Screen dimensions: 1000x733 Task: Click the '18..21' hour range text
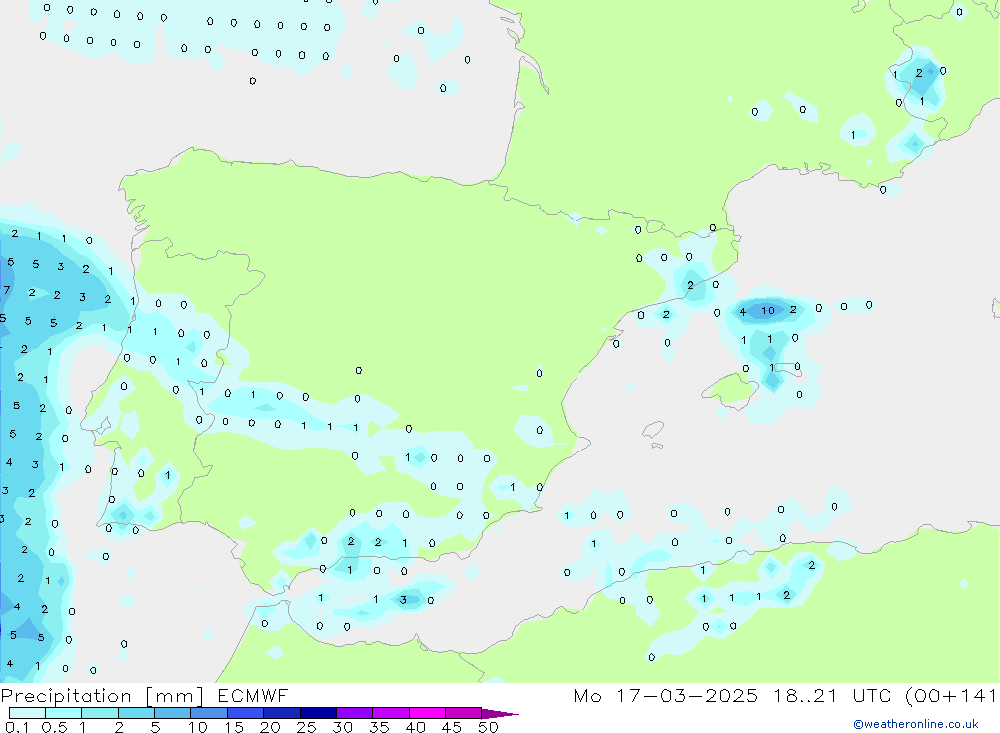(x=805, y=695)
